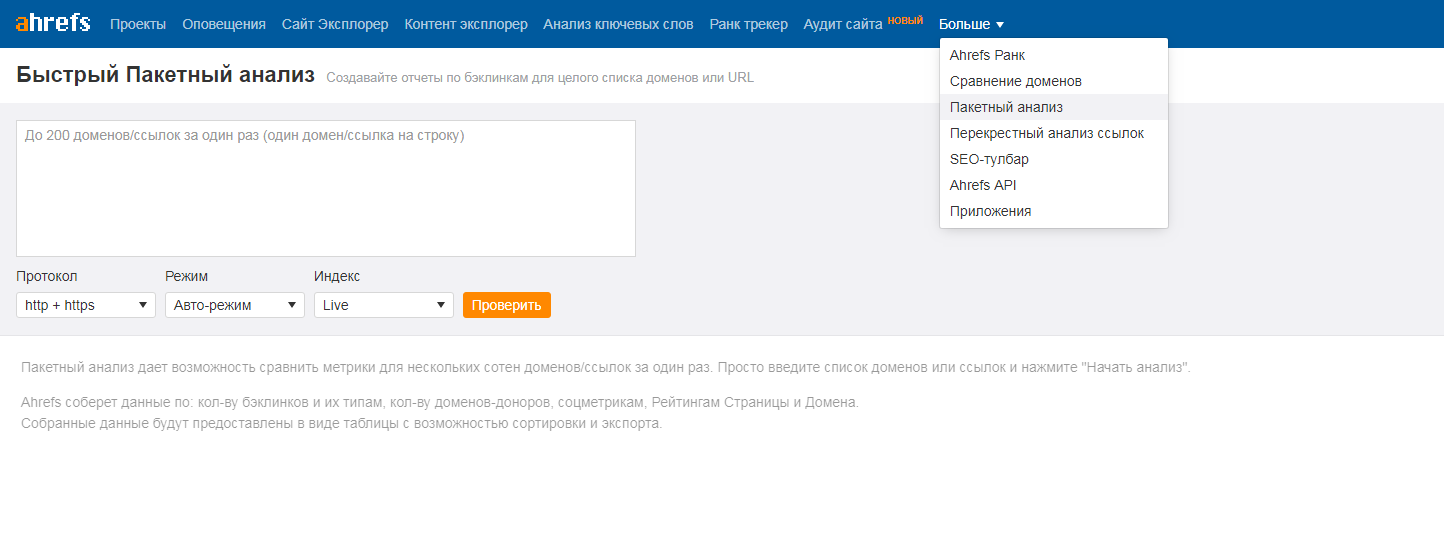Click the line 'Ahrefs соберет данные по'
The height and width of the screenshot is (545, 1444).
click(x=440, y=402)
